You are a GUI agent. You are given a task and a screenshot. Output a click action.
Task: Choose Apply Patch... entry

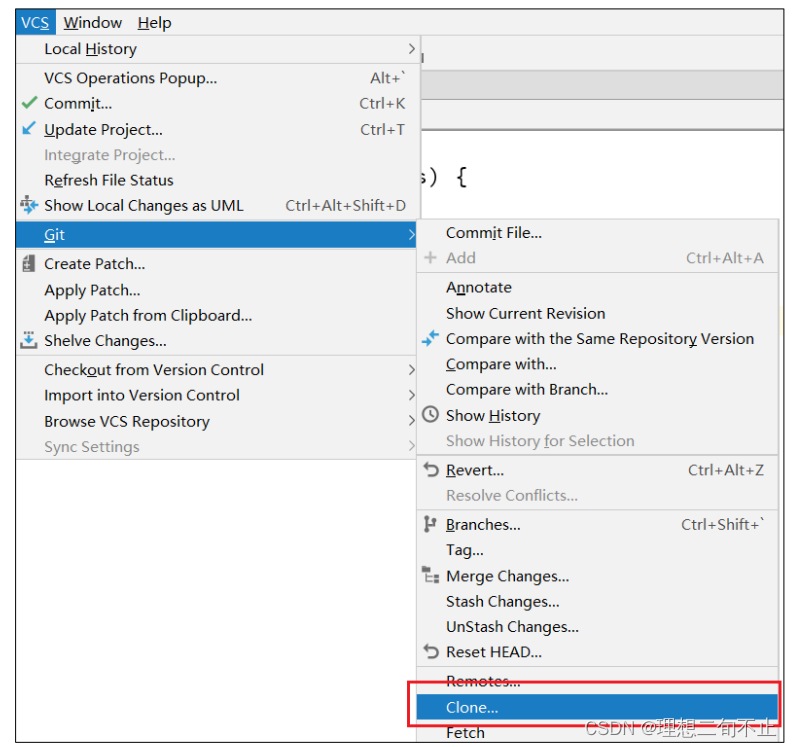216,290
